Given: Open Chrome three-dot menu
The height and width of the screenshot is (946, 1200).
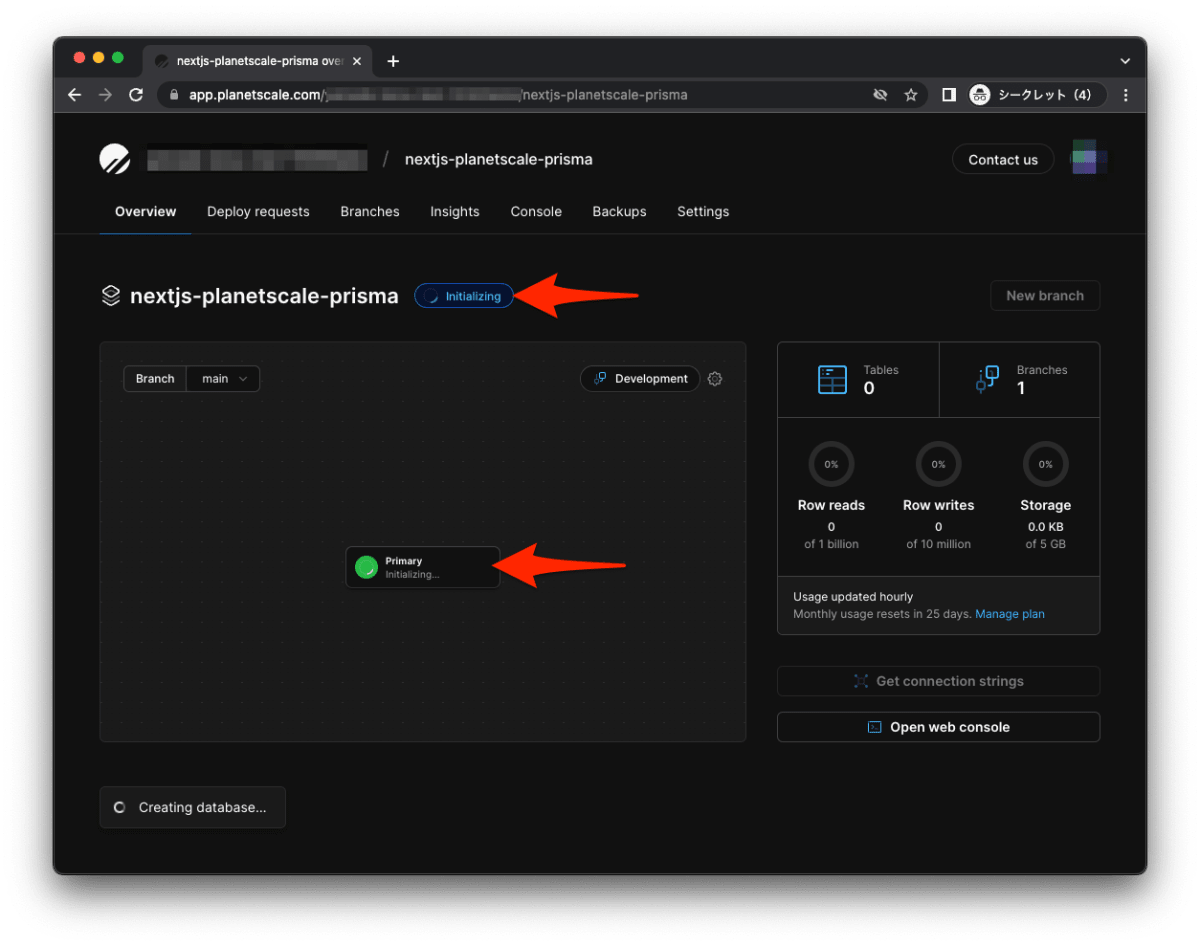Looking at the screenshot, I should coord(1126,95).
